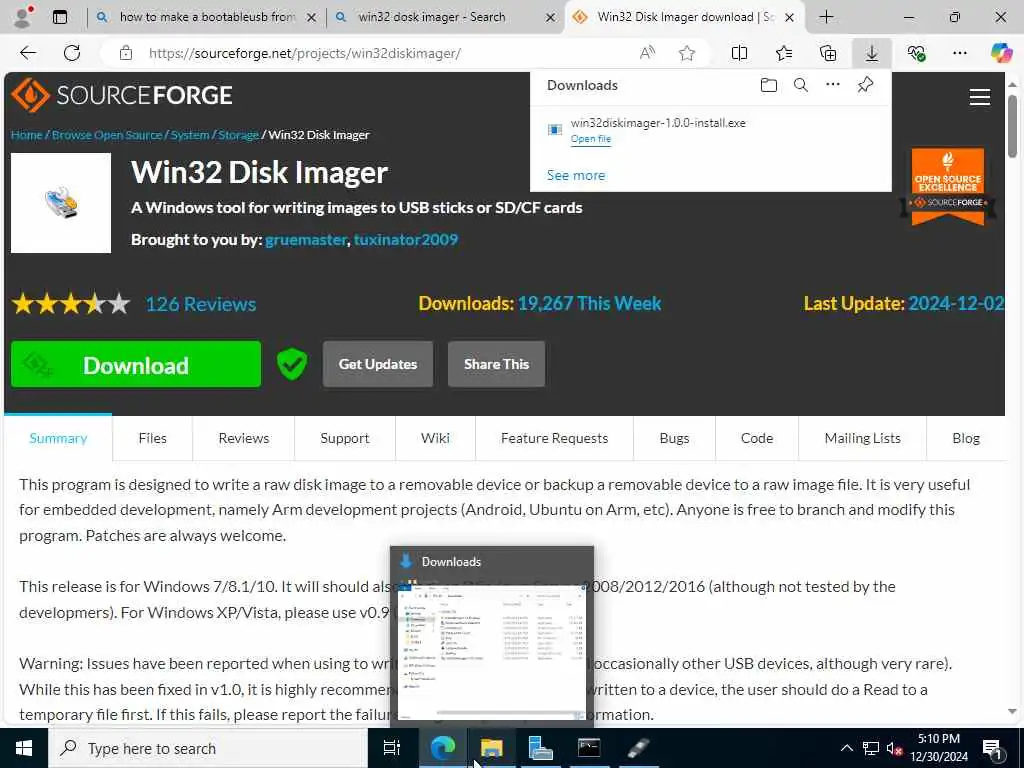Open the Windows Start menu
This screenshot has width=1024, height=768.
(x=24, y=748)
